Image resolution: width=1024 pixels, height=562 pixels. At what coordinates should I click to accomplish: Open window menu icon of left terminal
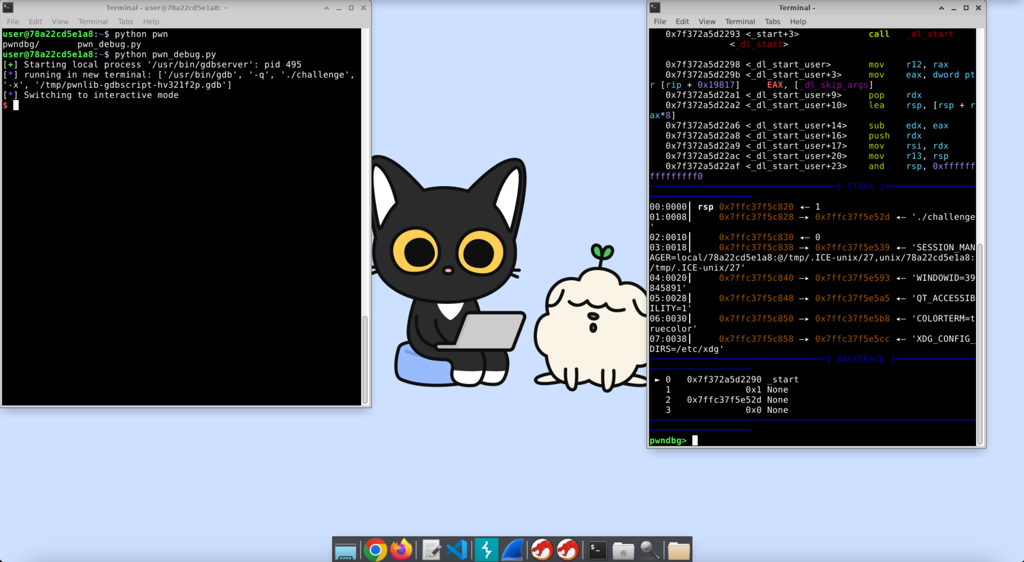pyautogui.click(x=8, y=8)
